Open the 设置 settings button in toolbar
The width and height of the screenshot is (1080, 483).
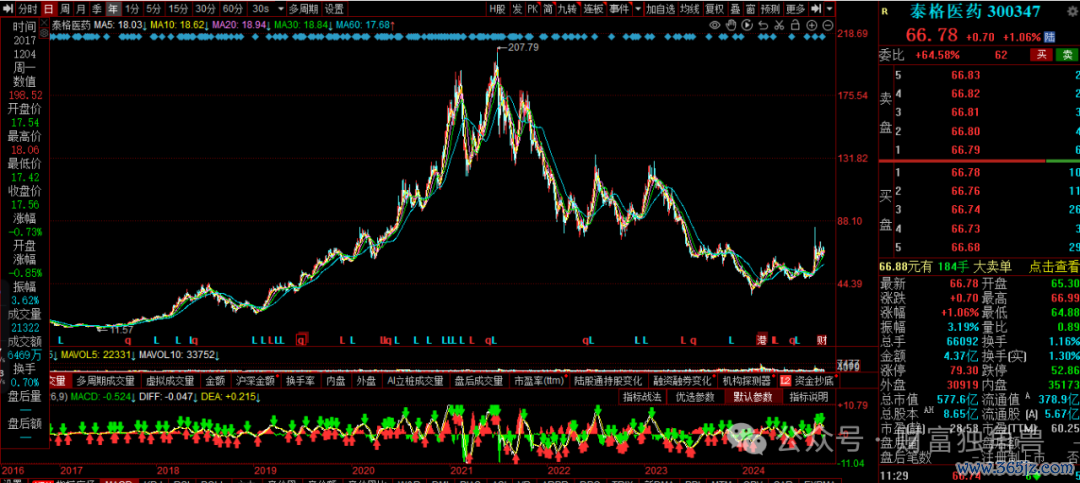coord(334,9)
